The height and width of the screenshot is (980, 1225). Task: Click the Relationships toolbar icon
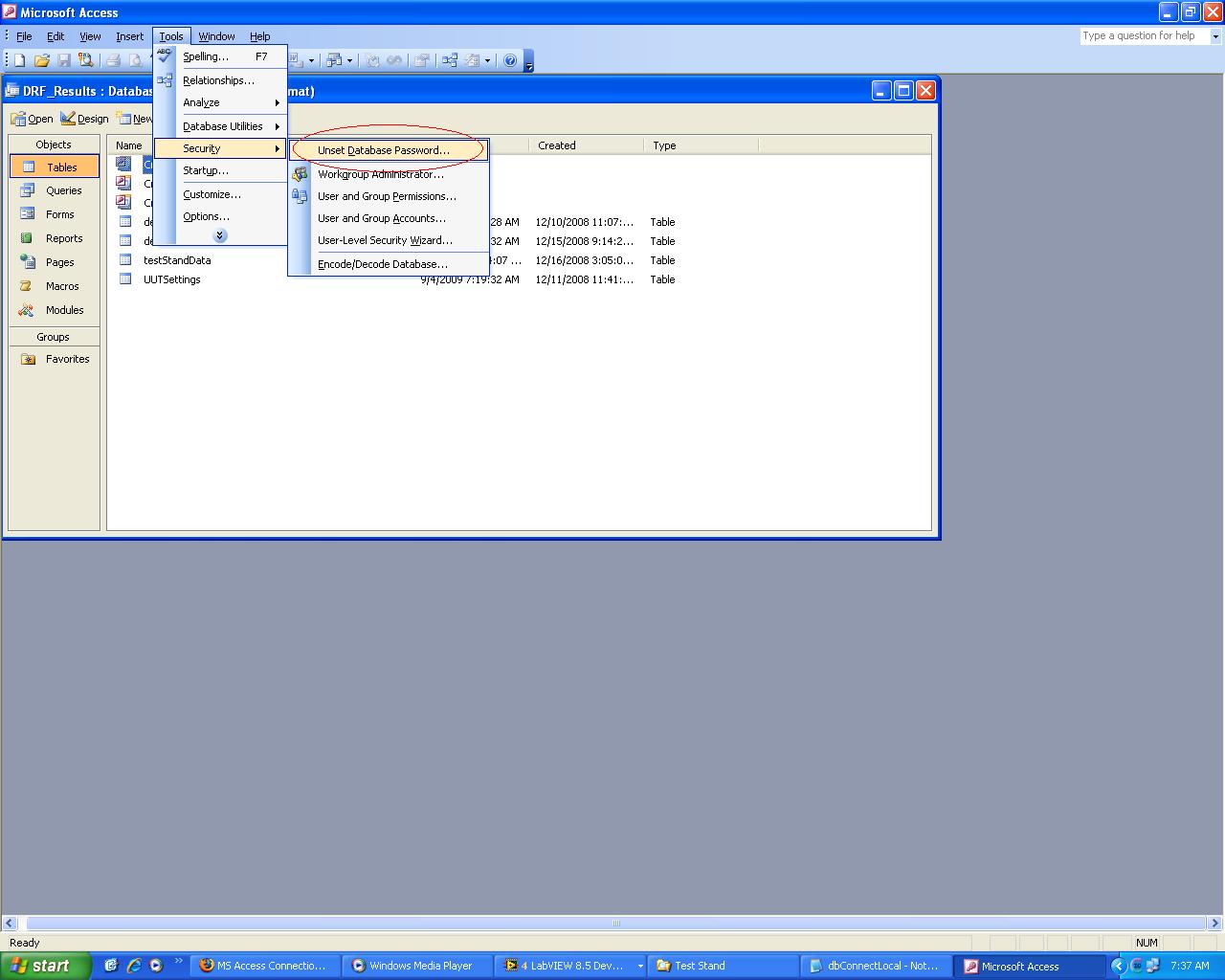point(449,60)
